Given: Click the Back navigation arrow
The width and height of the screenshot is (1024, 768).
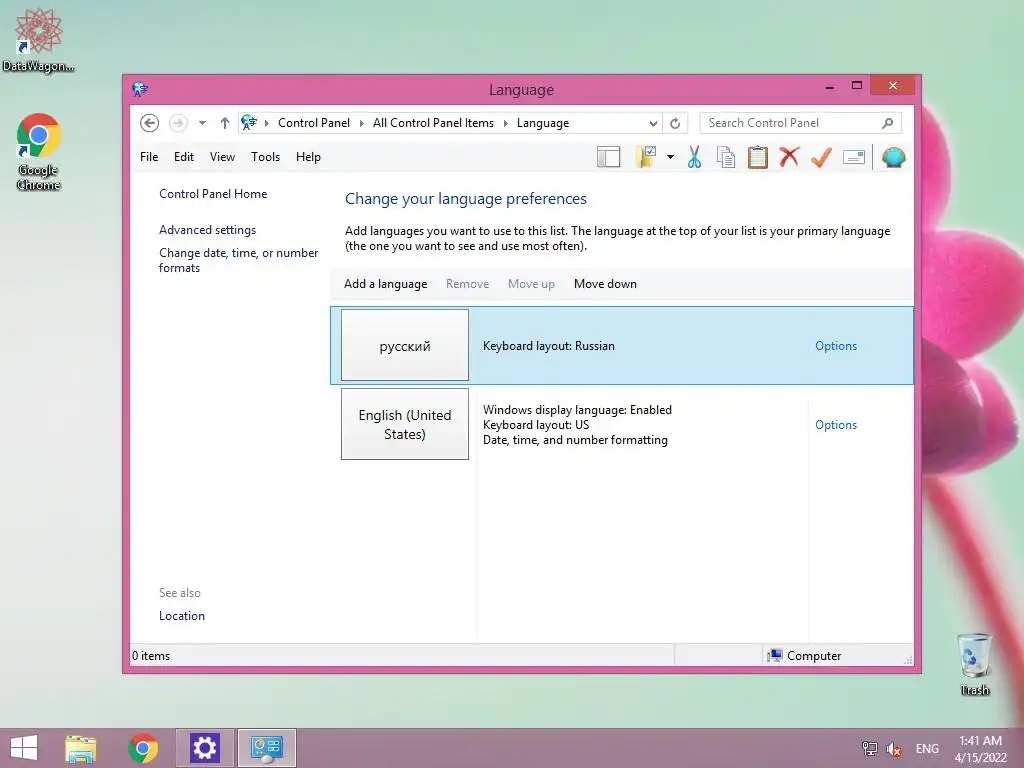Looking at the screenshot, I should (x=150, y=123).
